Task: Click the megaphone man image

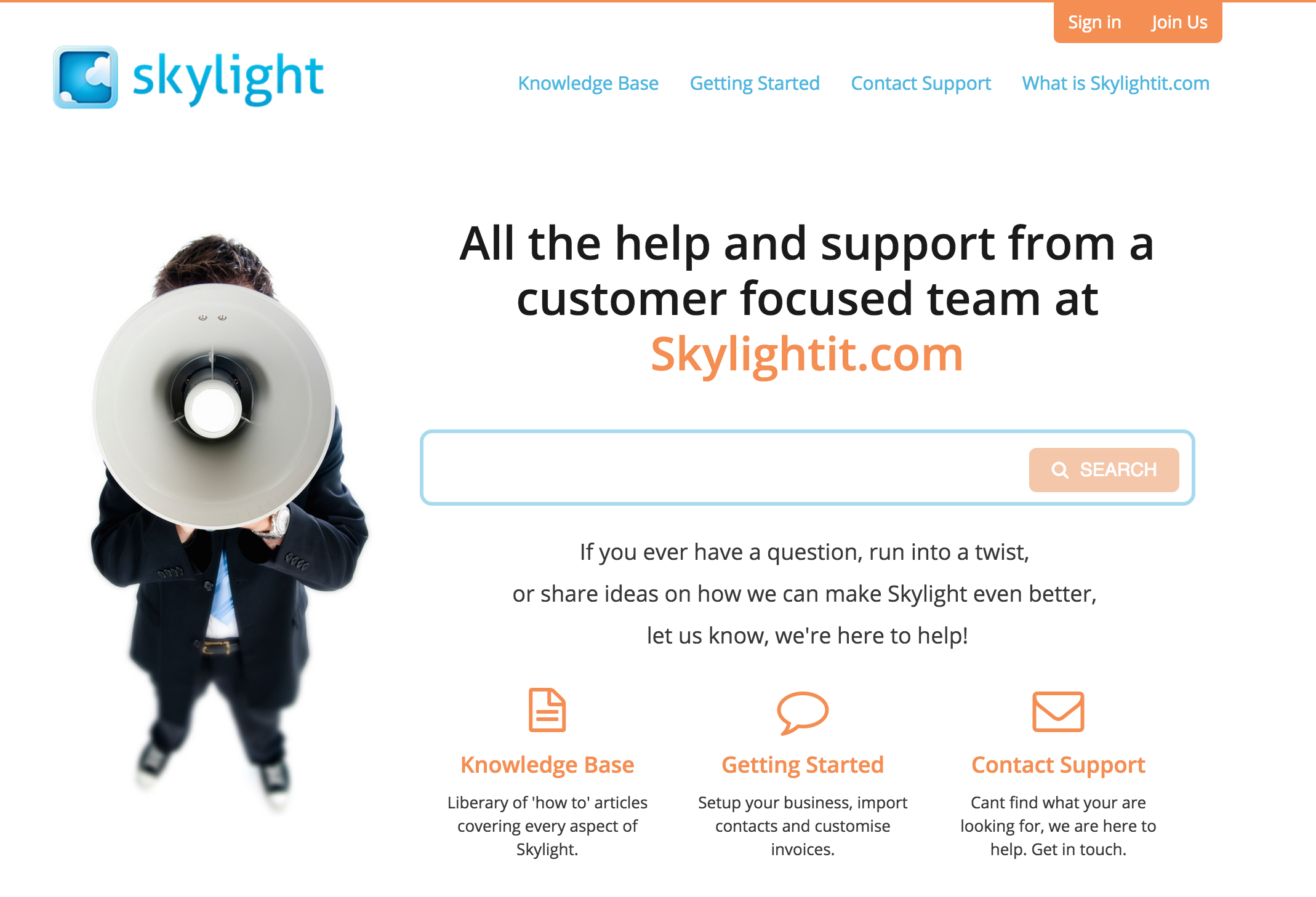Action: pos(229,523)
